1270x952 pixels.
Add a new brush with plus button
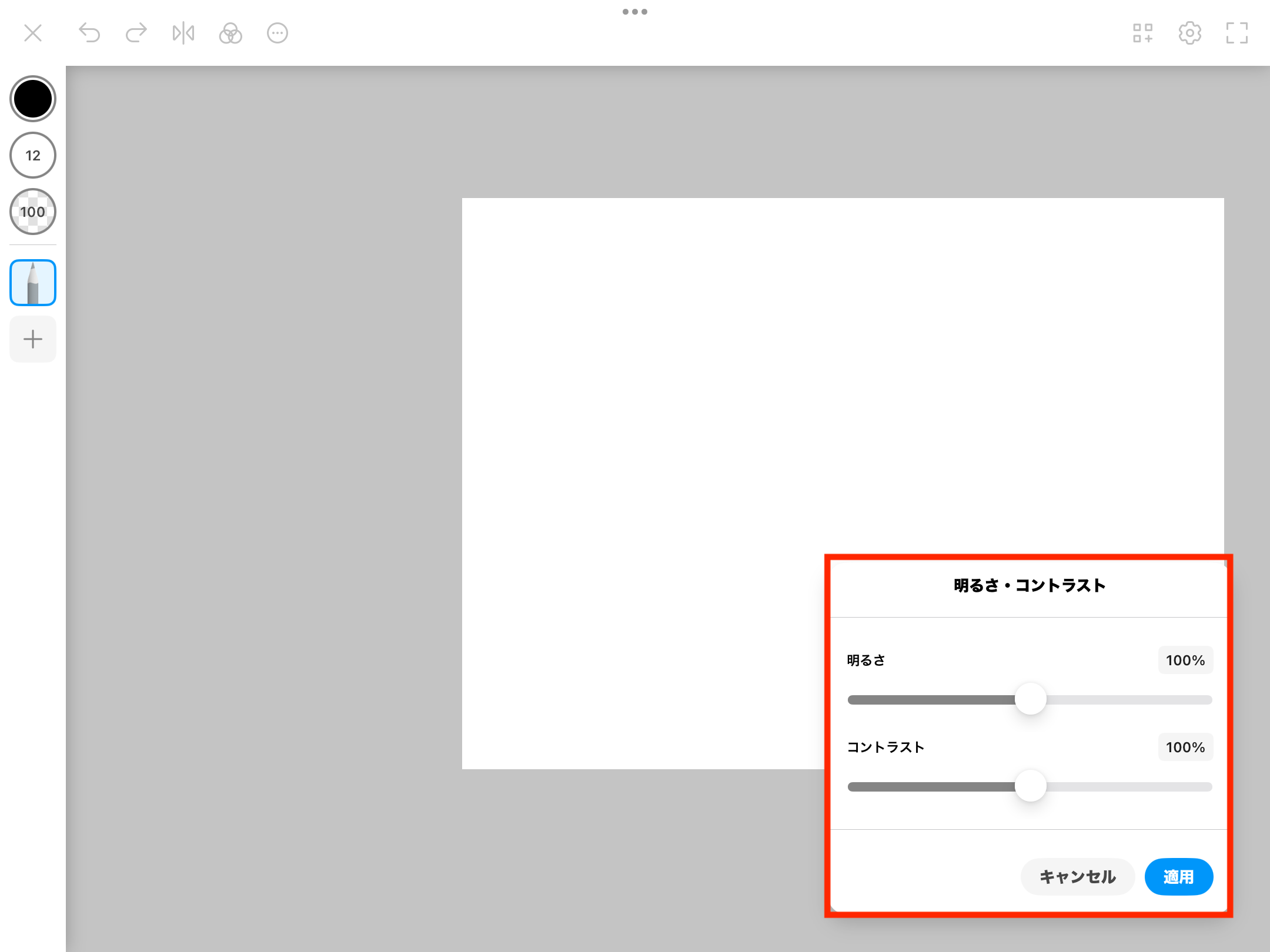tap(33, 339)
